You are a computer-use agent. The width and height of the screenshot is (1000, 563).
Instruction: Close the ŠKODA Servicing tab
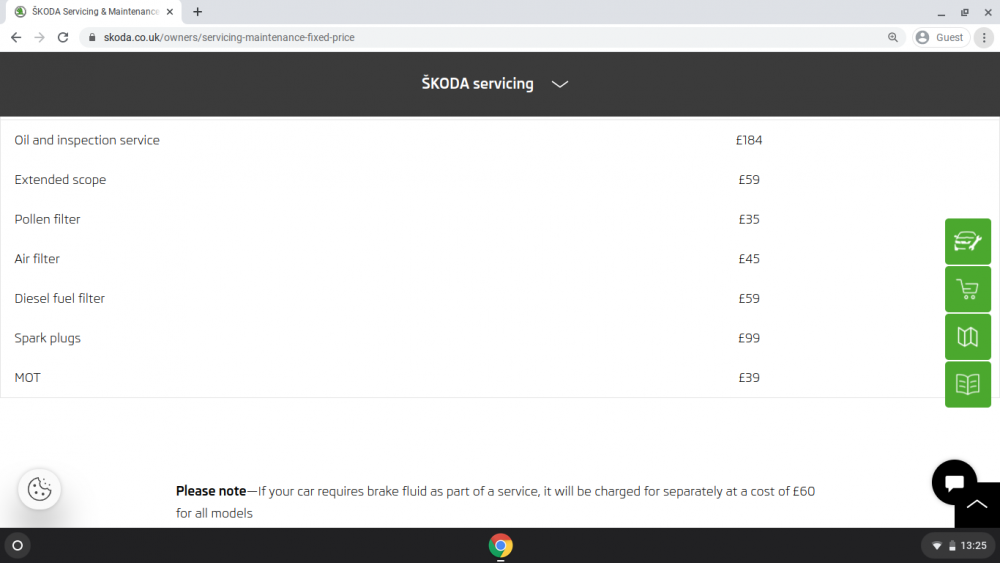[x=170, y=11]
